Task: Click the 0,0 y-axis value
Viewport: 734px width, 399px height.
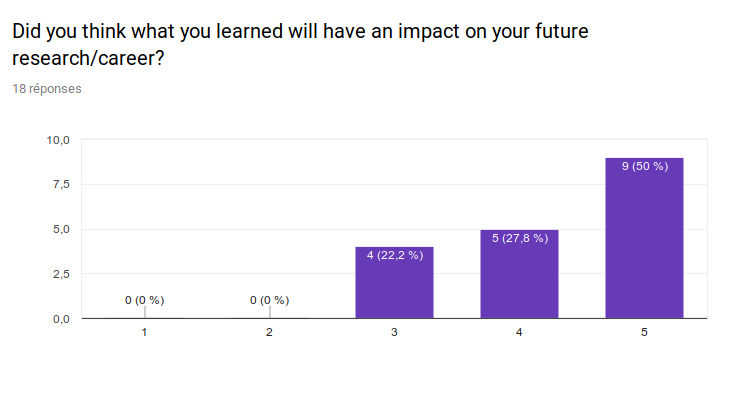Action: tap(61, 319)
